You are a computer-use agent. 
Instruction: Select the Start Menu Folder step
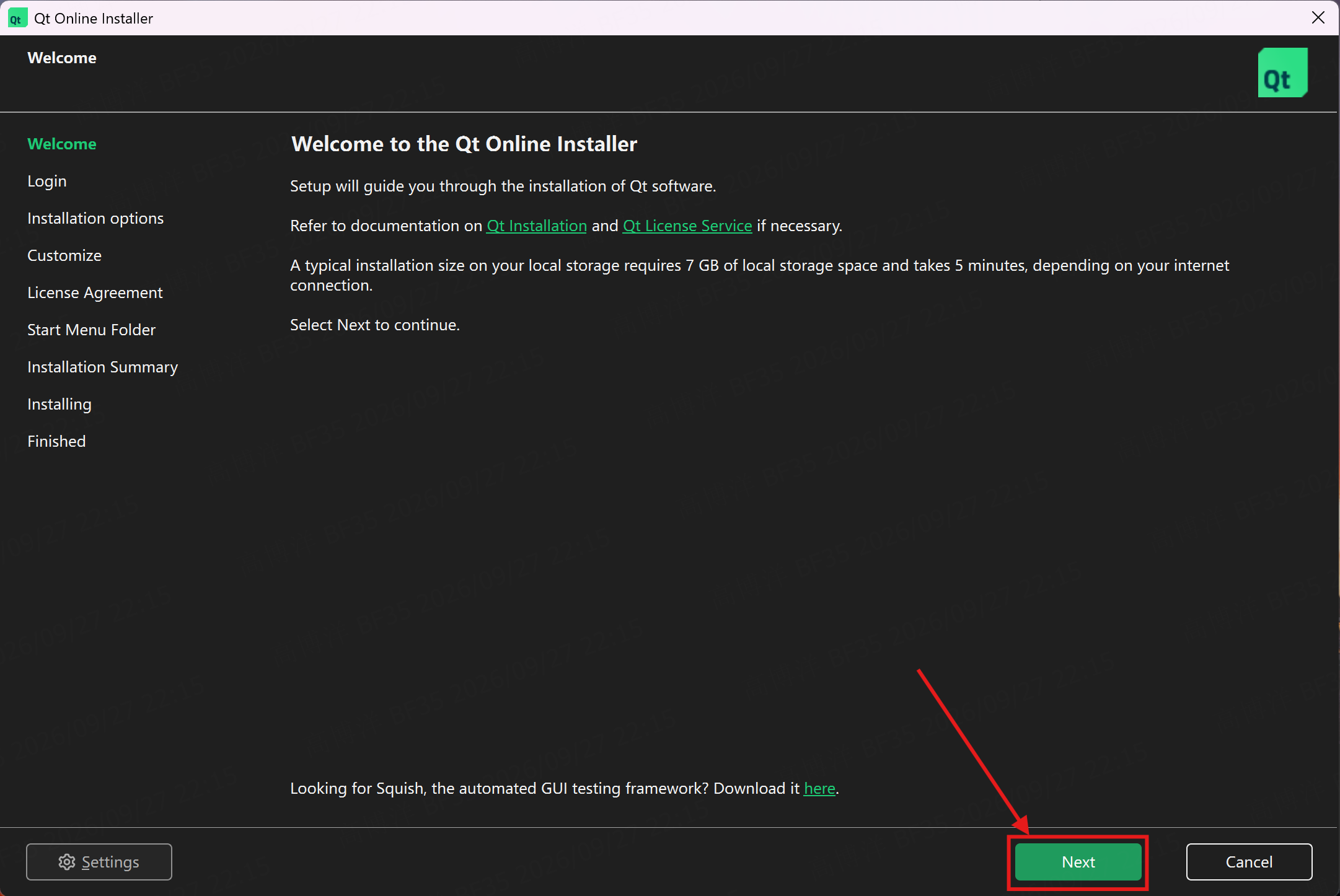[92, 330]
